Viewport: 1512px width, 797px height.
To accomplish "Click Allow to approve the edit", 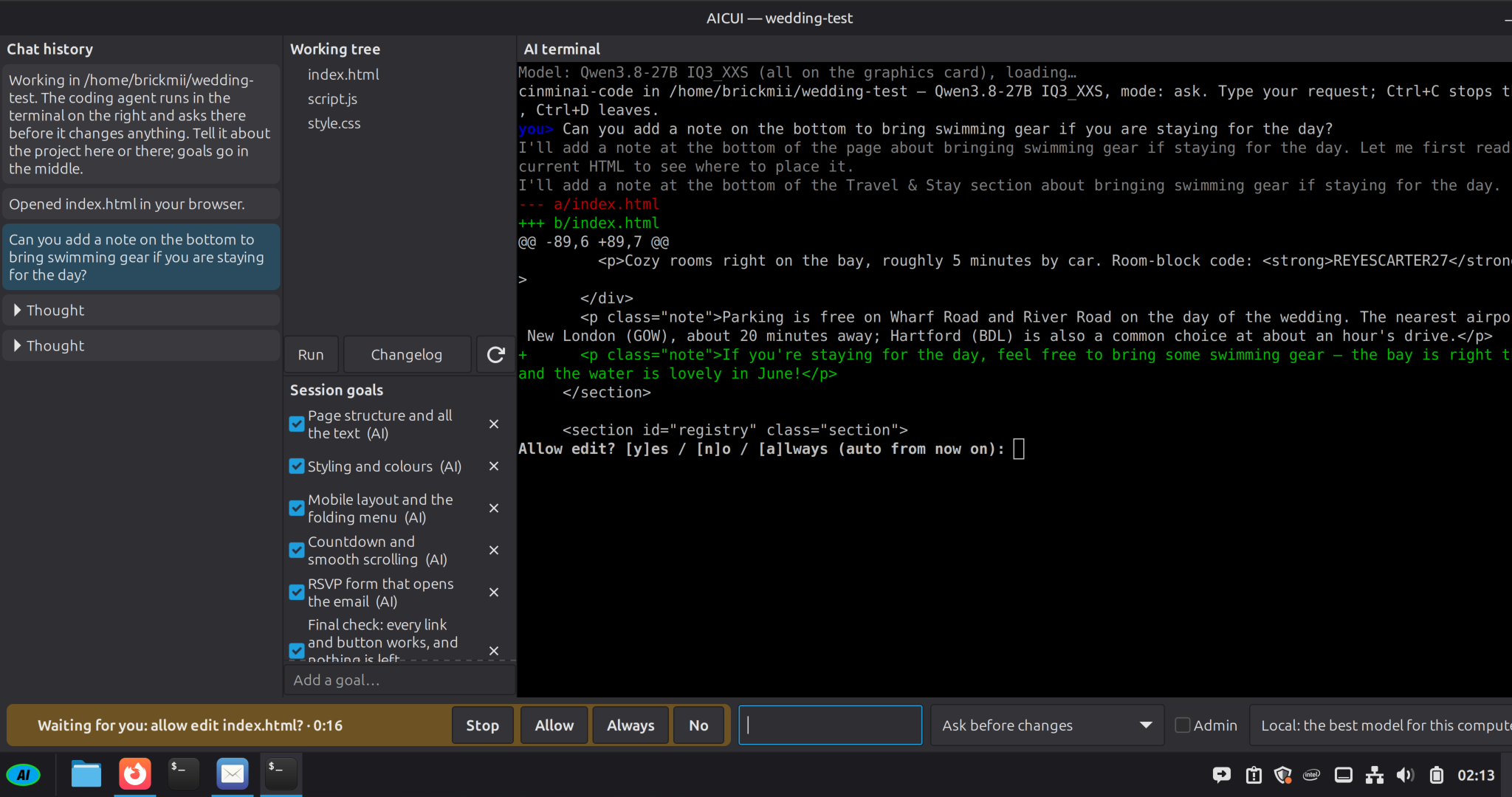I will pos(554,725).
